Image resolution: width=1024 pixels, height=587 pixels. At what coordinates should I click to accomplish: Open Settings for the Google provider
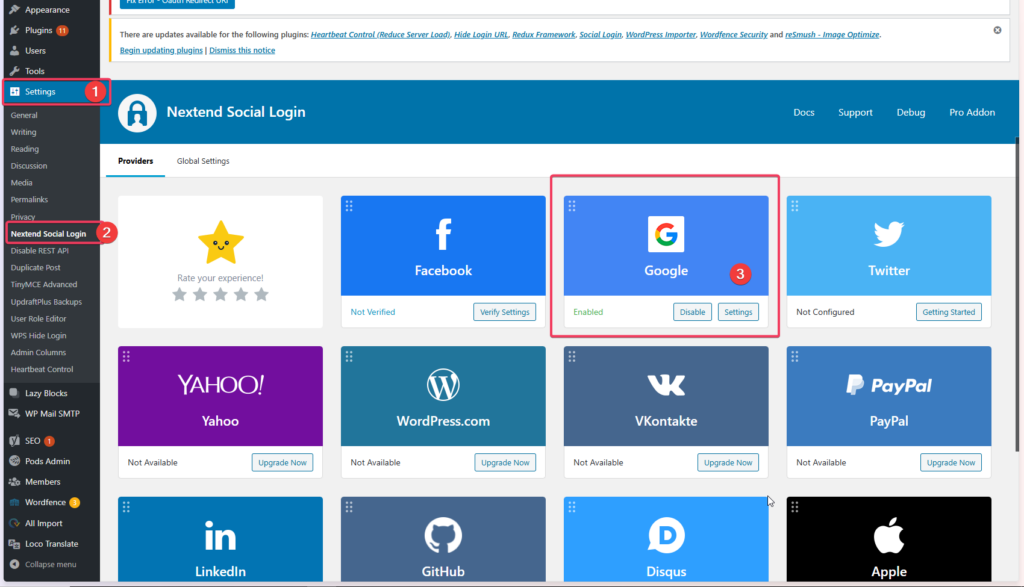[x=738, y=312]
